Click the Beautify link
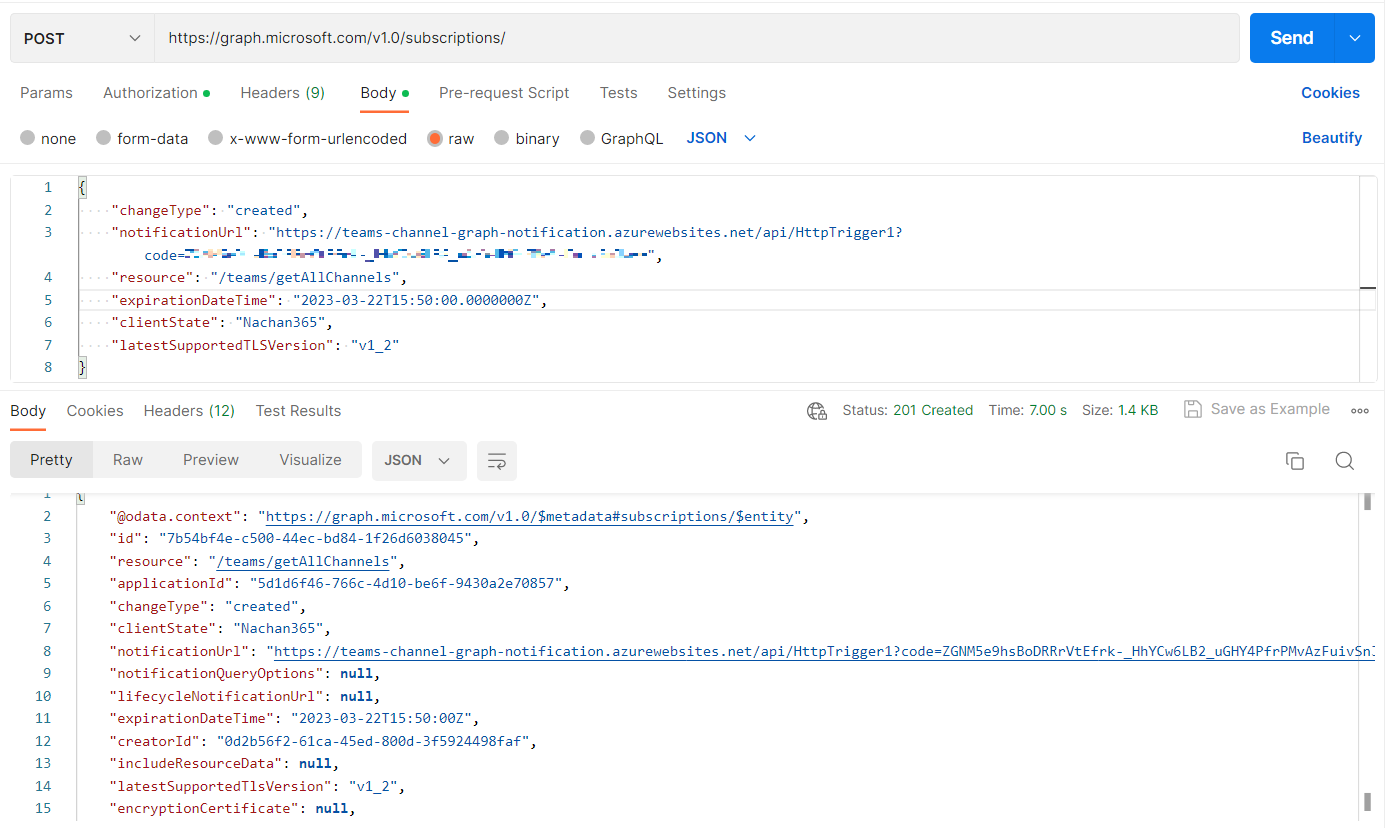The width and height of the screenshot is (1398, 828). pyautogui.click(x=1331, y=138)
